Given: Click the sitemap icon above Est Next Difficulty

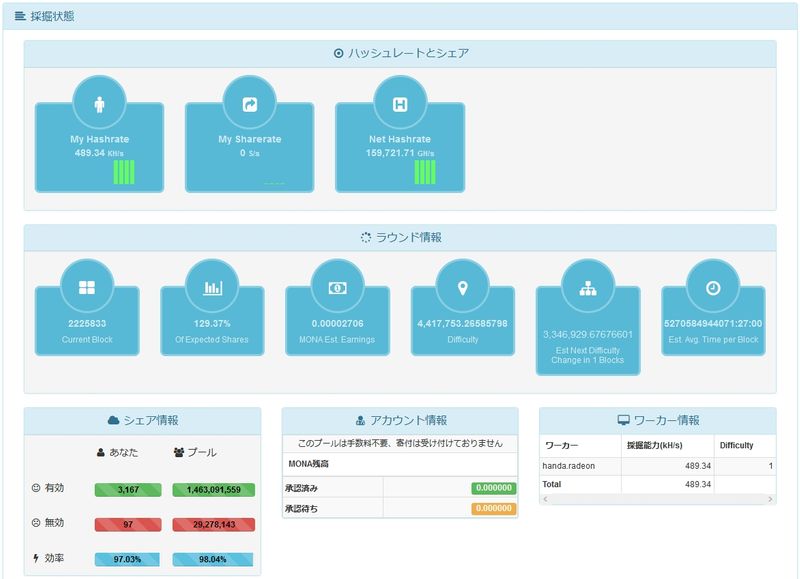Looking at the screenshot, I should pos(588,287).
